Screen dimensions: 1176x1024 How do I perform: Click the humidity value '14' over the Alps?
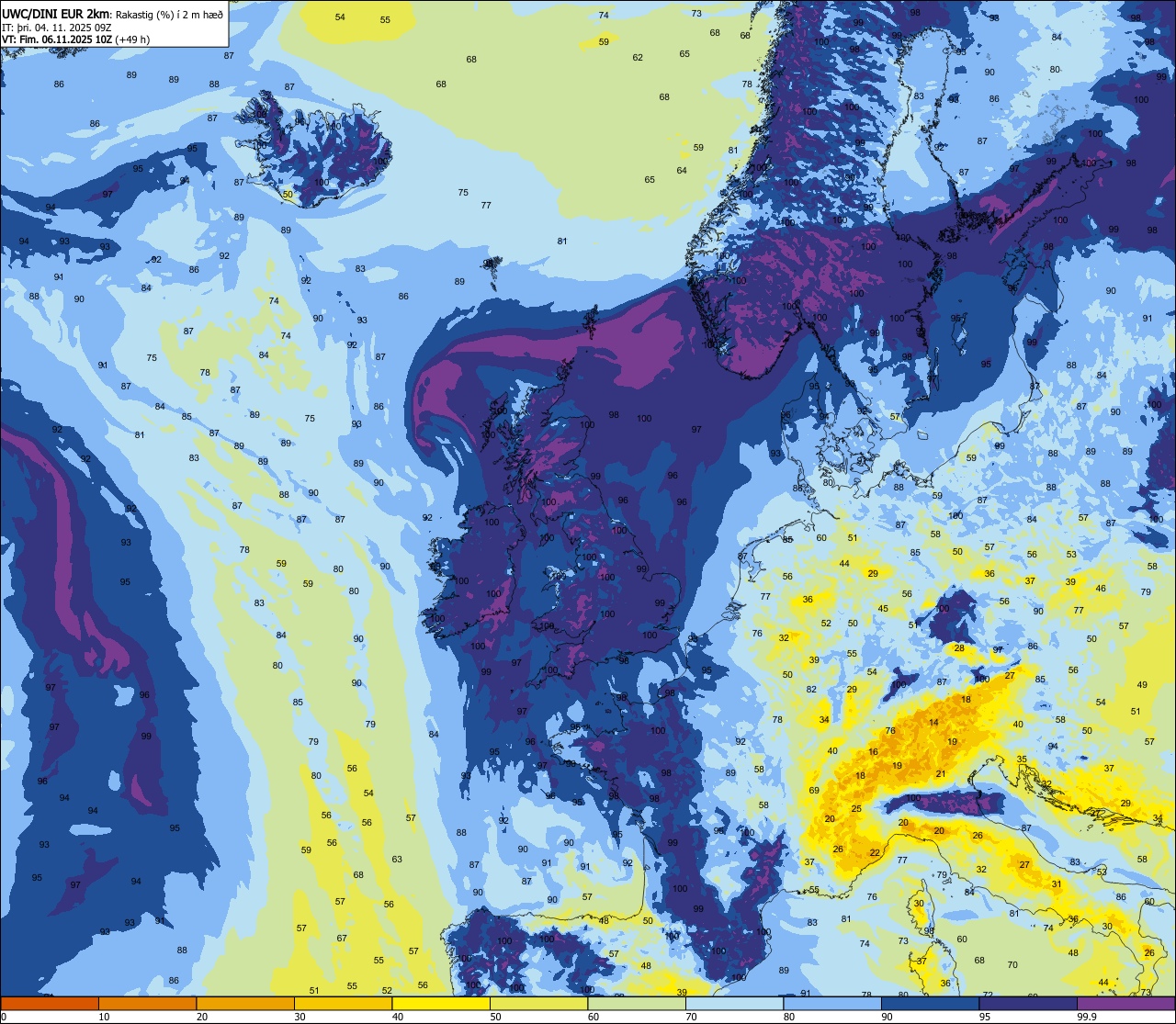point(933,723)
